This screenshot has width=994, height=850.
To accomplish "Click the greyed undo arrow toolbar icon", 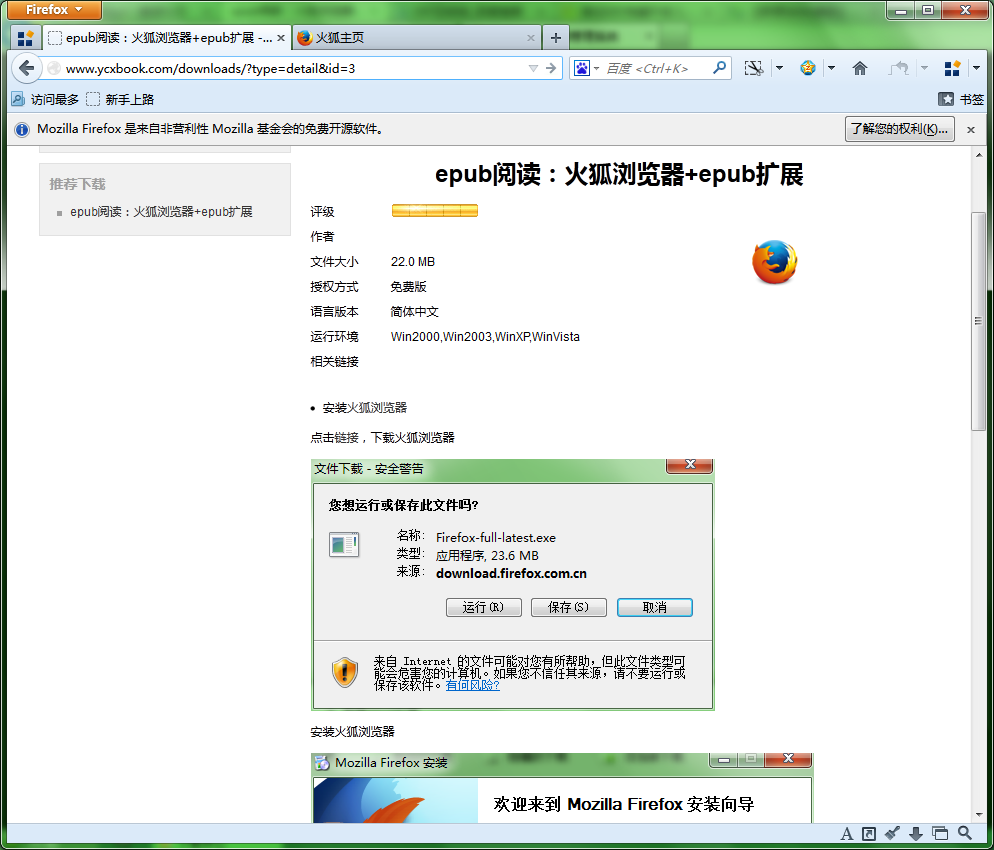I will [899, 68].
